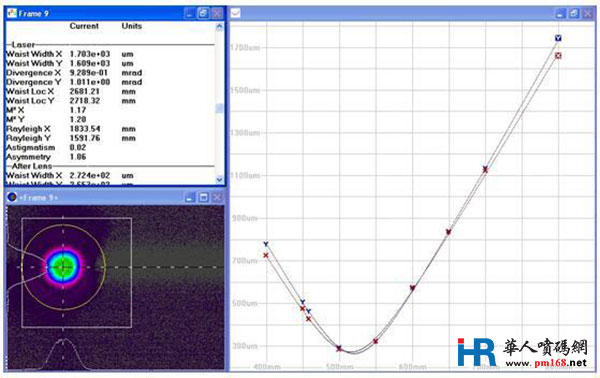Click the beam spot center in profile view
Screen dimensions: 600x378
[63, 267]
